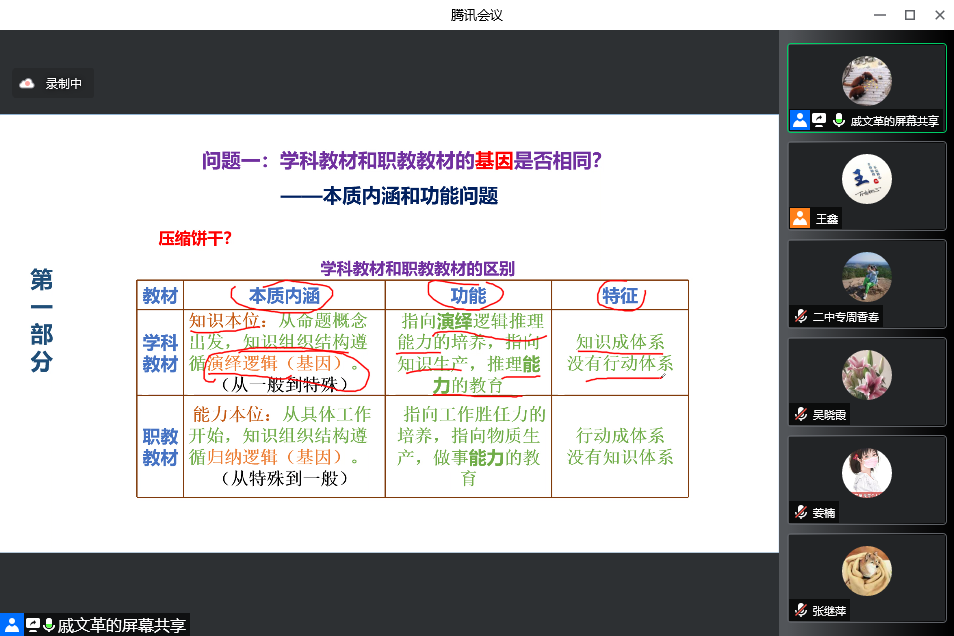
Task: Click the 录制中 recording status label
Action: (x=64, y=83)
